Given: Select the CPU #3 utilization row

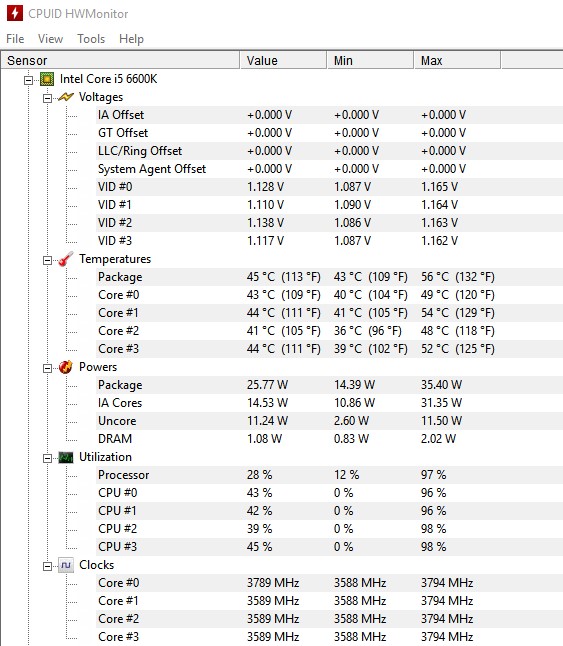Looking at the screenshot, I should click(x=329, y=547).
